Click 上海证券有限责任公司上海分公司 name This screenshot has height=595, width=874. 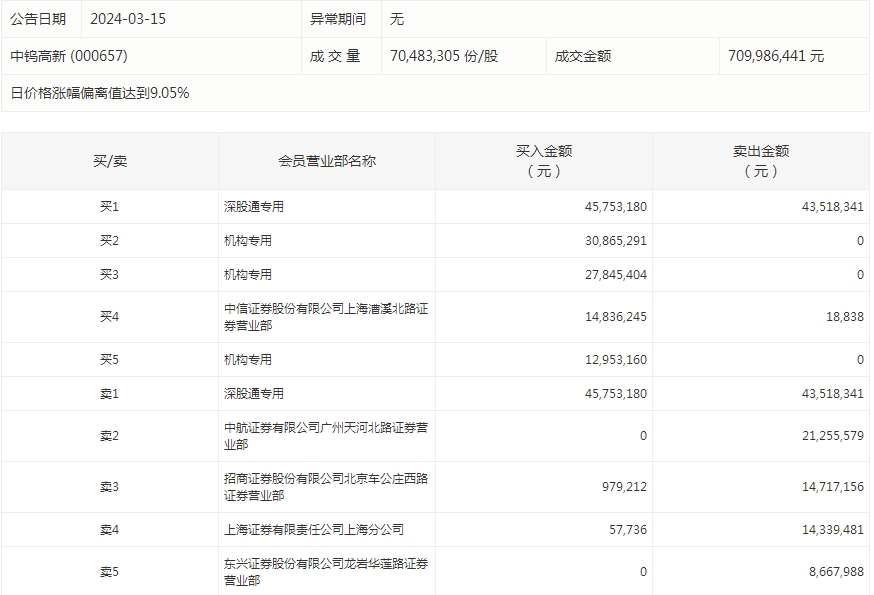(x=314, y=530)
